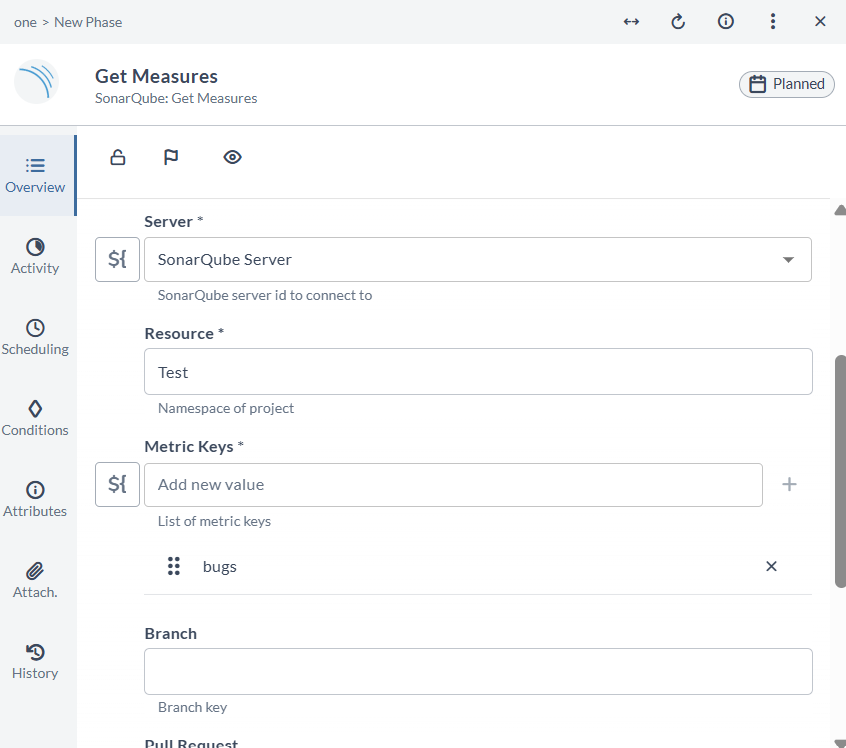This screenshot has height=748, width=846.
Task: Click the SonarQube task logo icon
Action: click(x=37, y=83)
